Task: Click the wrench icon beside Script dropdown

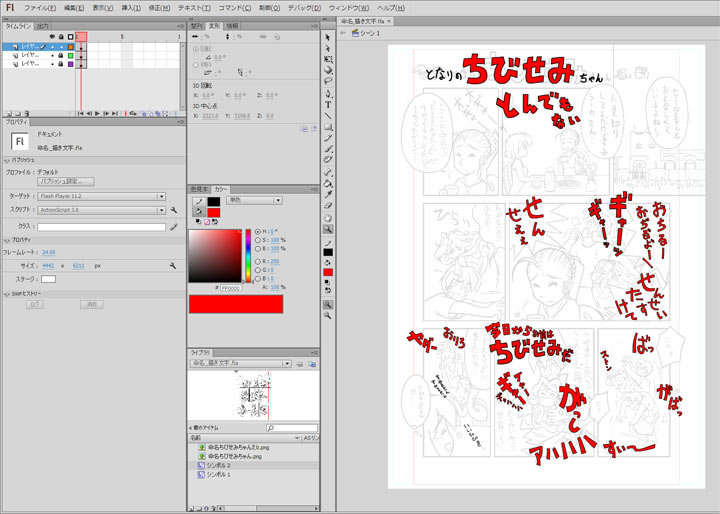Action: click(173, 211)
